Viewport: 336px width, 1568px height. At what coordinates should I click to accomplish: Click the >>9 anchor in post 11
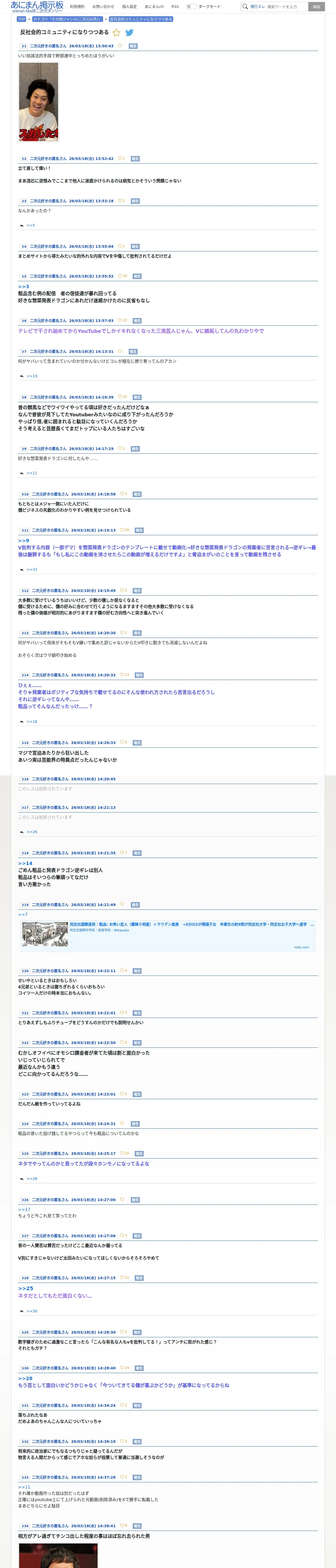tap(23, 540)
